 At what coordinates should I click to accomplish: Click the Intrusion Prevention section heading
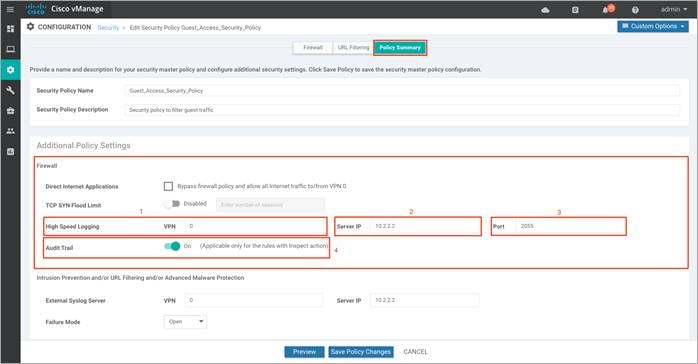pyautogui.click(x=140, y=278)
